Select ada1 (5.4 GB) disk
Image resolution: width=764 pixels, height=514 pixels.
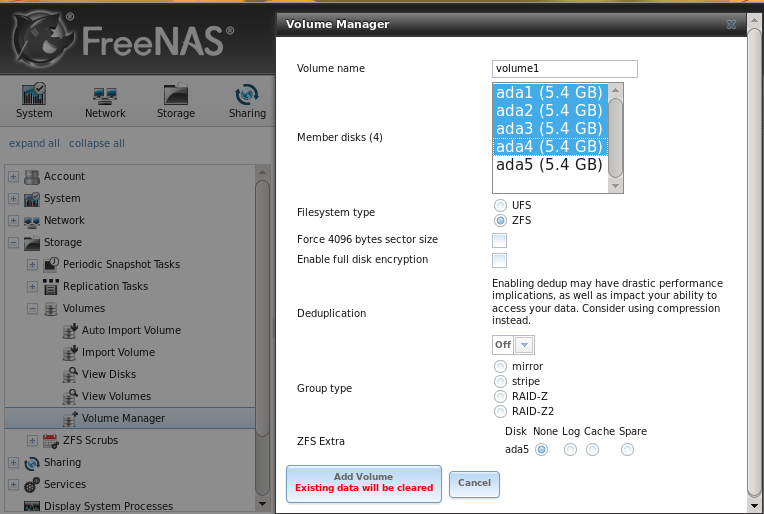tap(550, 93)
